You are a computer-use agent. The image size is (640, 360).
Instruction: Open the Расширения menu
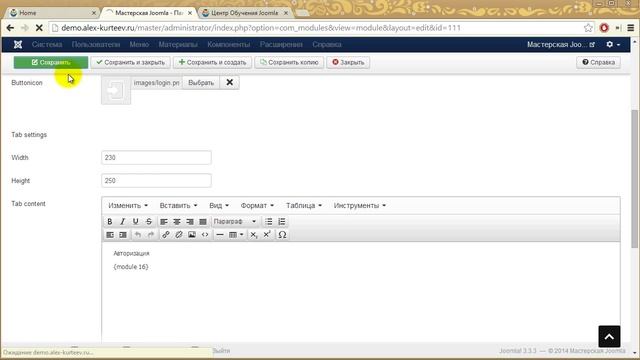(281, 44)
